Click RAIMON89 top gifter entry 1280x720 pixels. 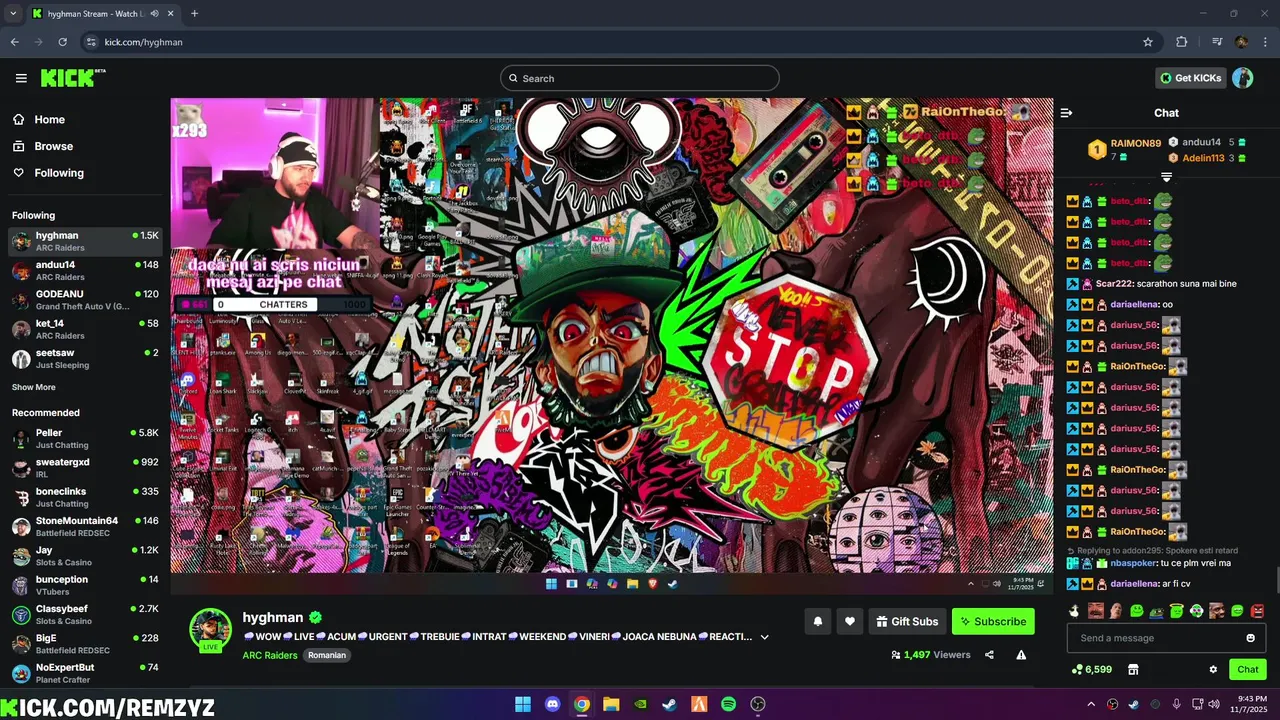coord(1125,150)
